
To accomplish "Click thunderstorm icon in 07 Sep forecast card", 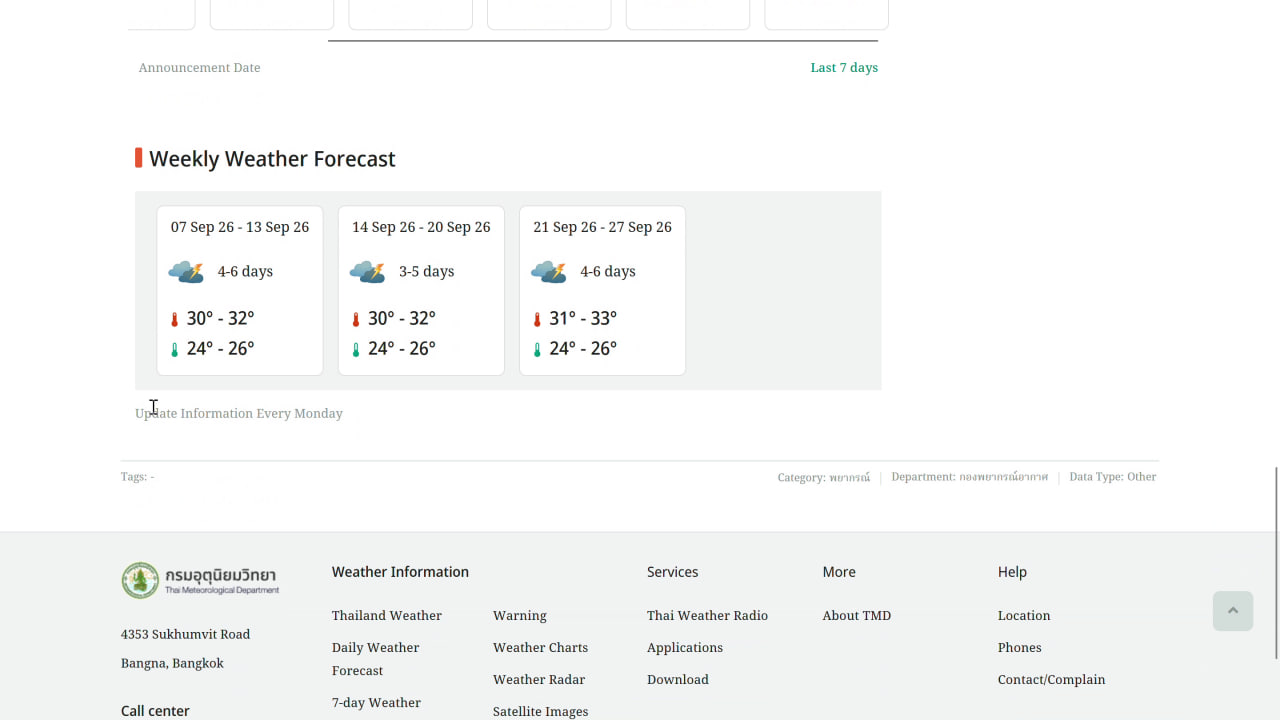I will click(x=186, y=272).
